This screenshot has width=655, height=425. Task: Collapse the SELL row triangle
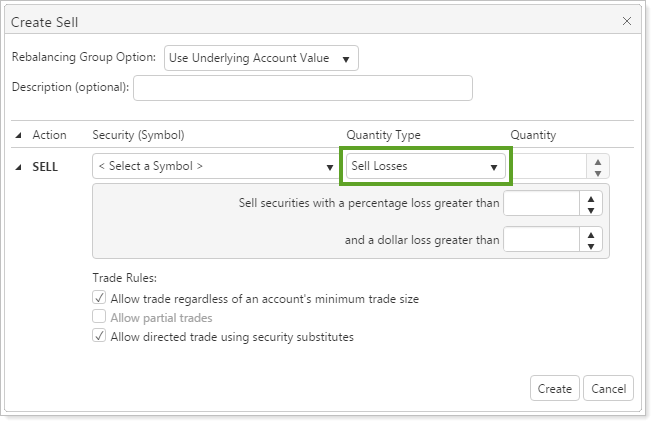(x=19, y=166)
